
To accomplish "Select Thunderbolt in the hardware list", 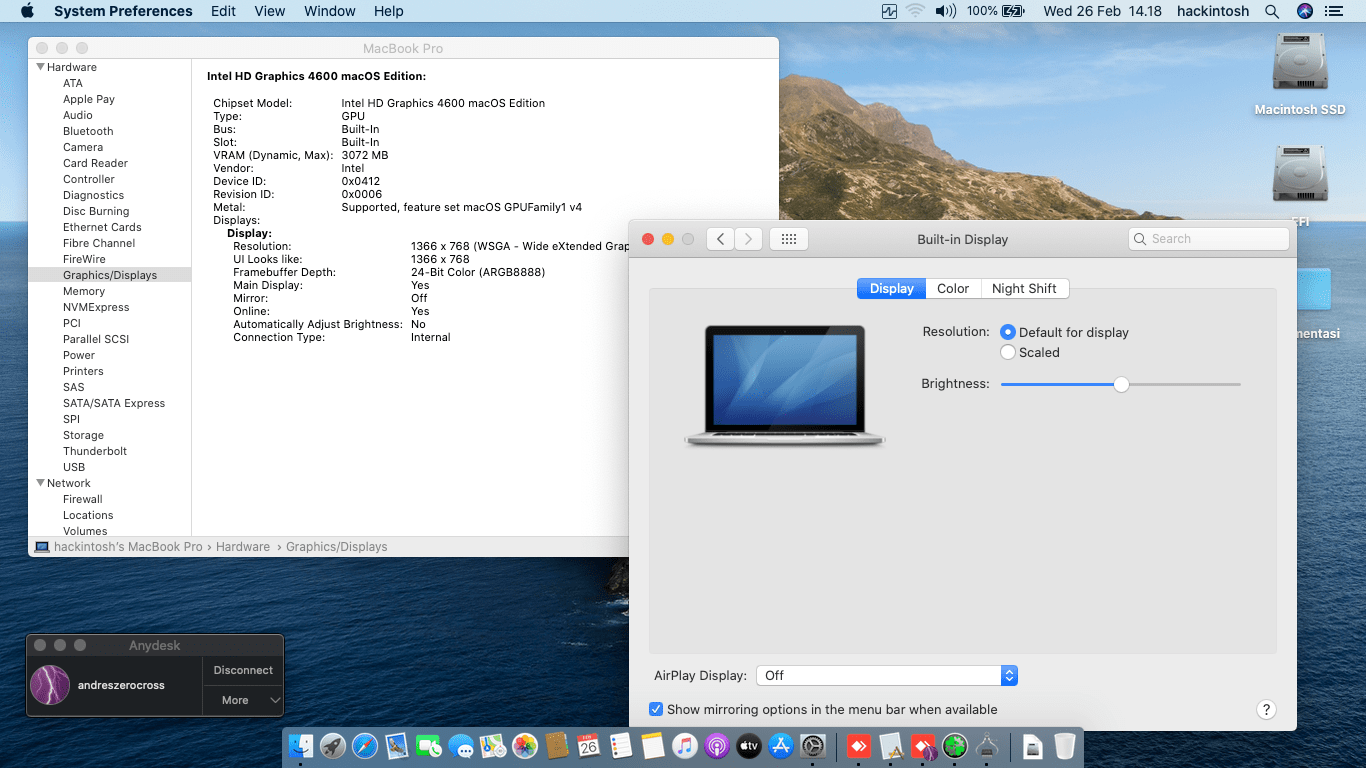I will pos(95,451).
